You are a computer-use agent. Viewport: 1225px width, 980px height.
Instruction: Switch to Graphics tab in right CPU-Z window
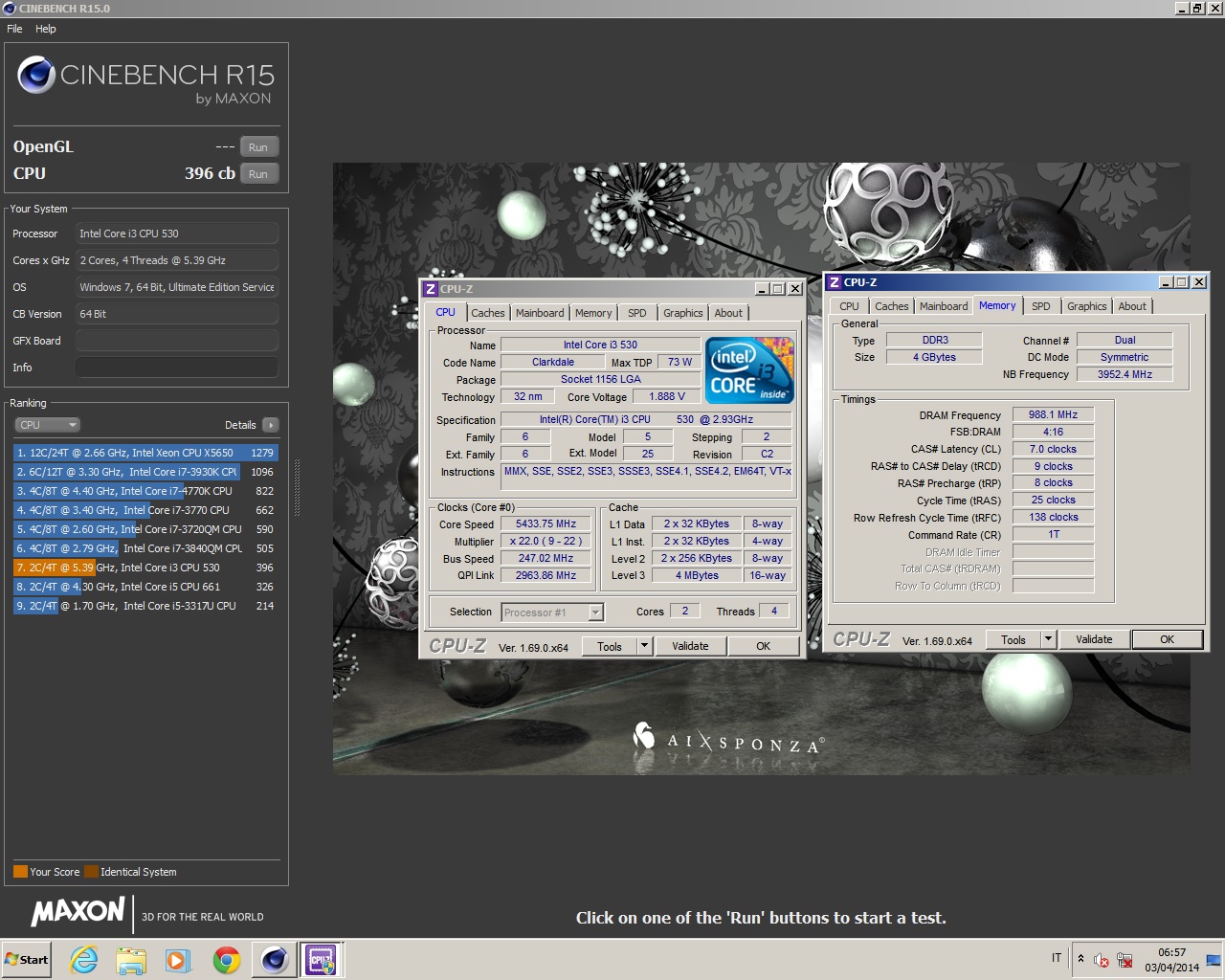1087,306
